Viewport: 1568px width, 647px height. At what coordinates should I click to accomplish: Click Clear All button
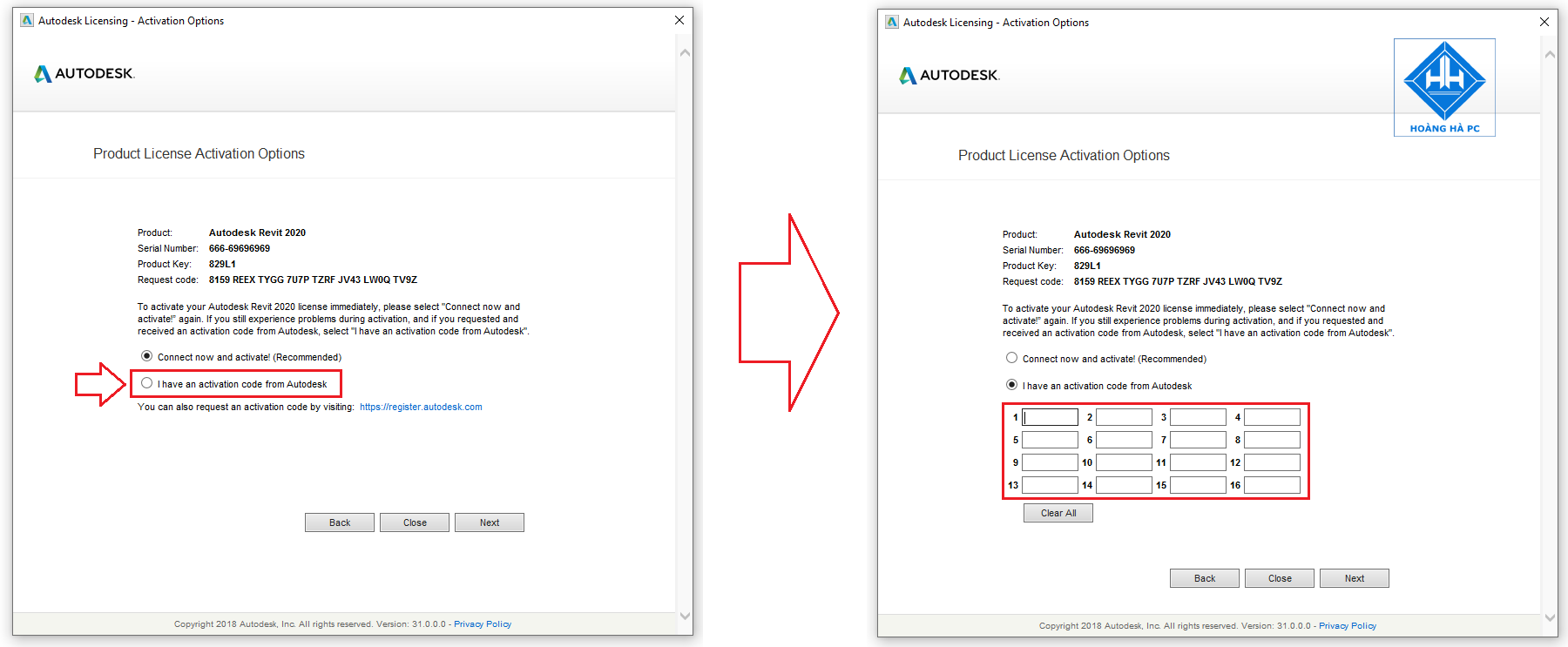tap(1058, 513)
